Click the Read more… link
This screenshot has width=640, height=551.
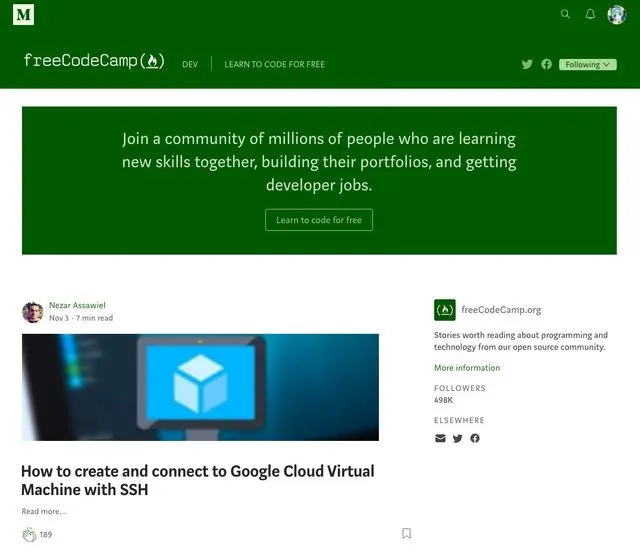coord(44,511)
